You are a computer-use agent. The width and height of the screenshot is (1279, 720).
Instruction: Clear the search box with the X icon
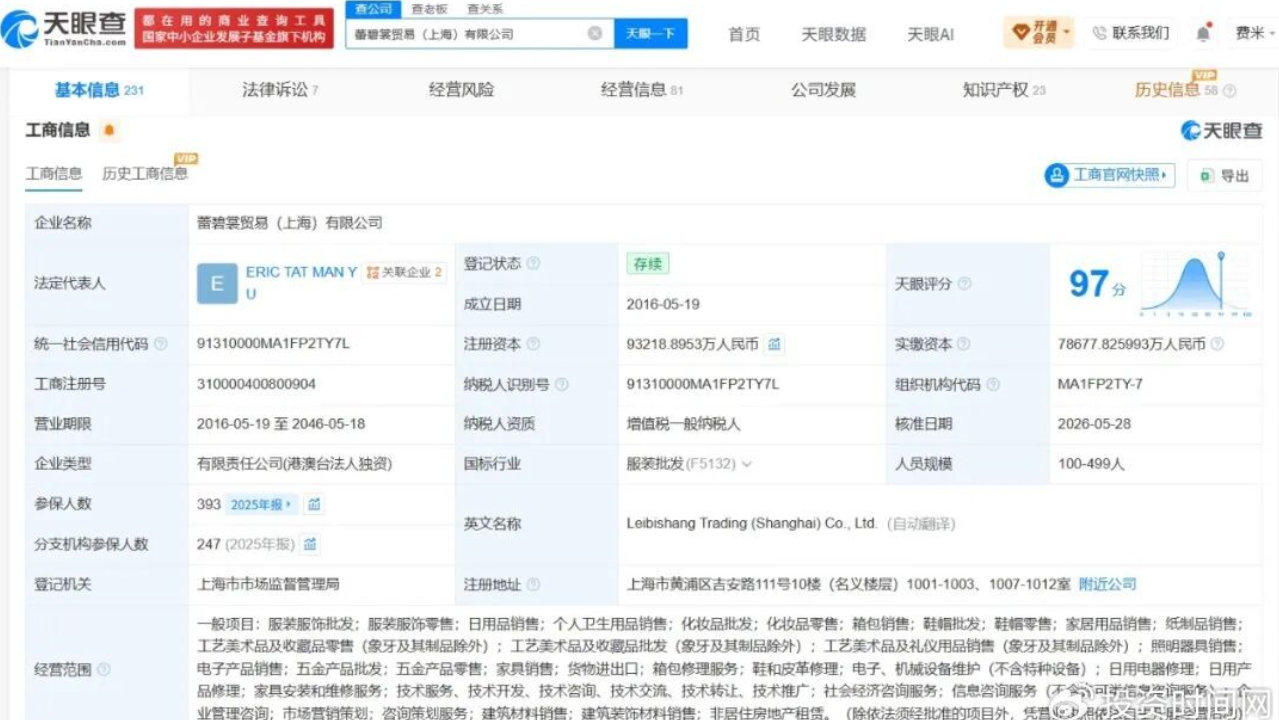coord(594,33)
